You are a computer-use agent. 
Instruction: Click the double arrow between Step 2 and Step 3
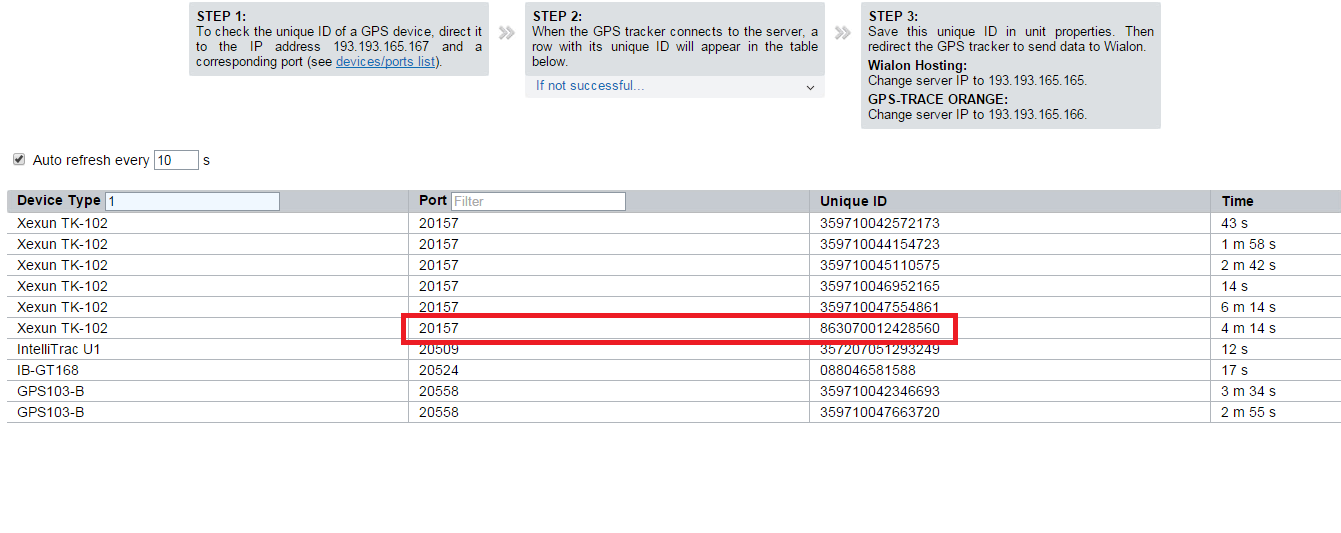843,33
